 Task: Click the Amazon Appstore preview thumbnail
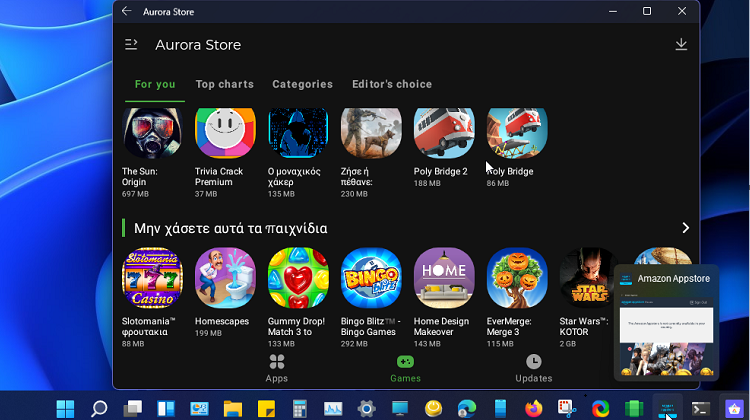tap(666, 333)
